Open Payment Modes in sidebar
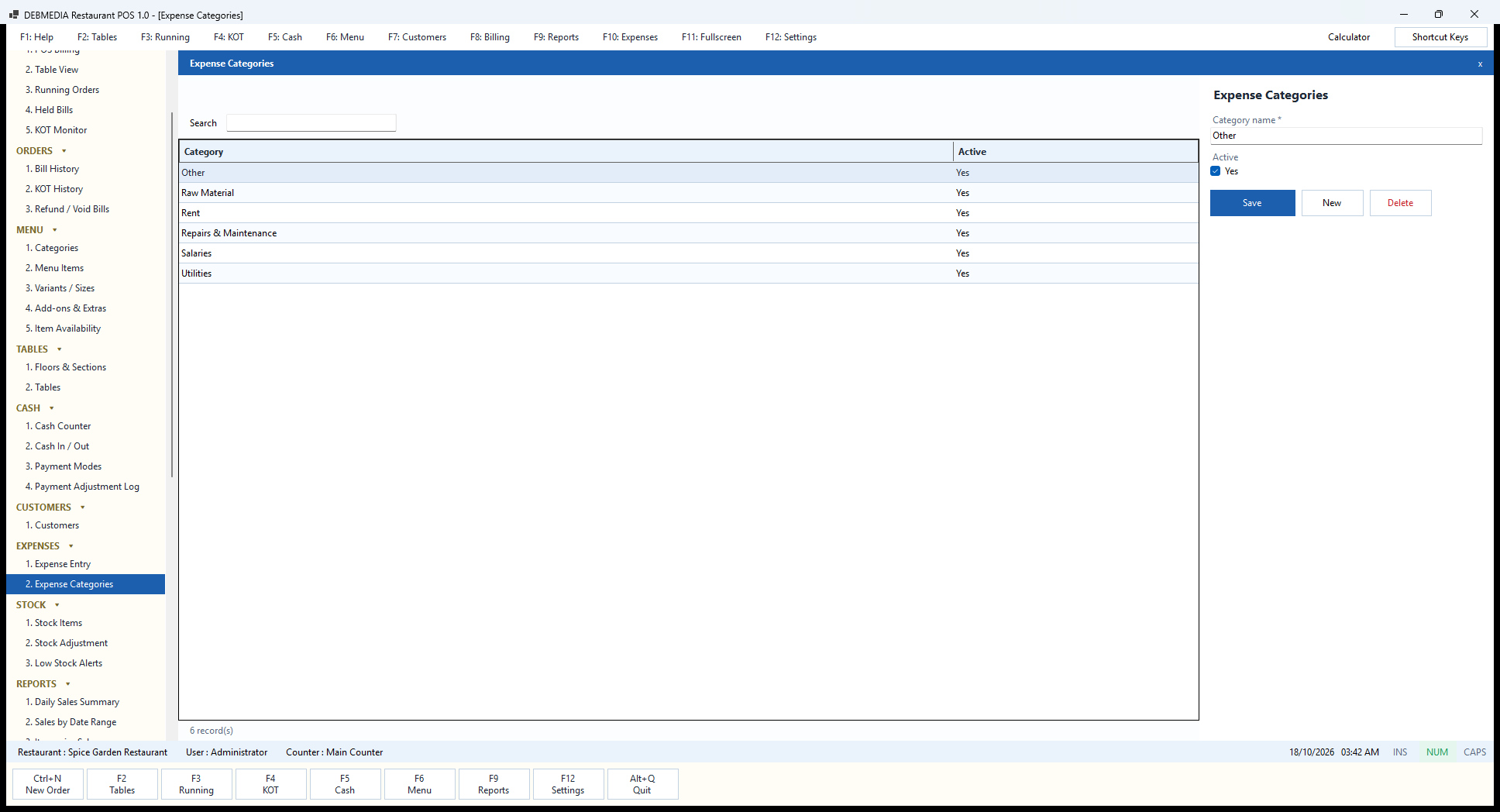Image resolution: width=1500 pixels, height=812 pixels. click(x=85, y=466)
